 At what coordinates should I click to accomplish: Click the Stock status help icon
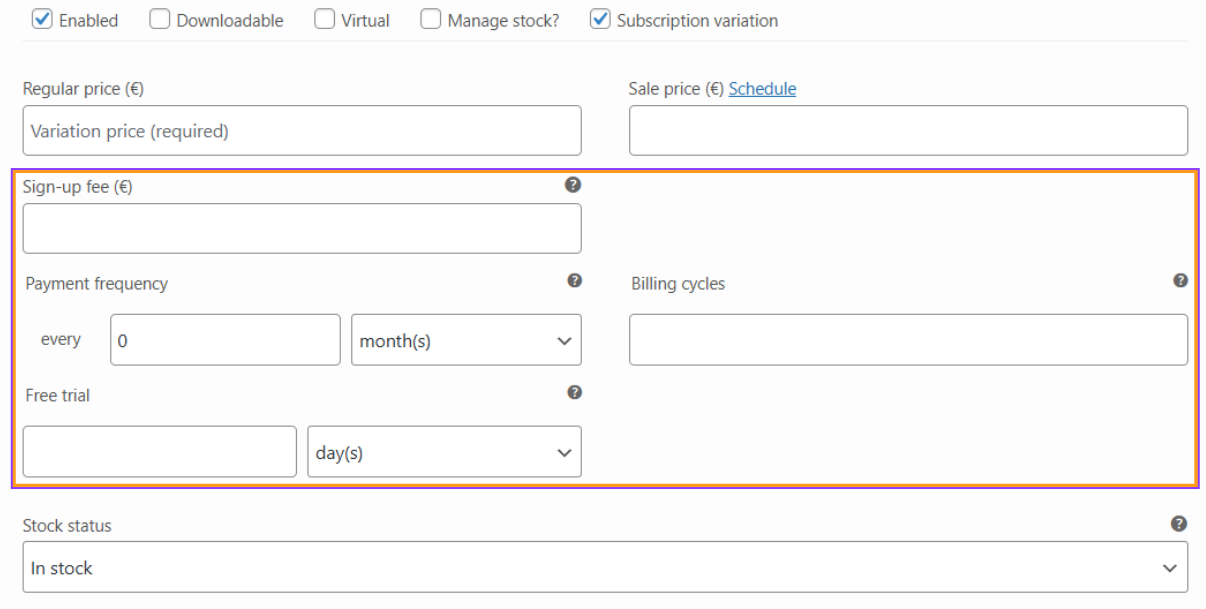[x=1179, y=524]
